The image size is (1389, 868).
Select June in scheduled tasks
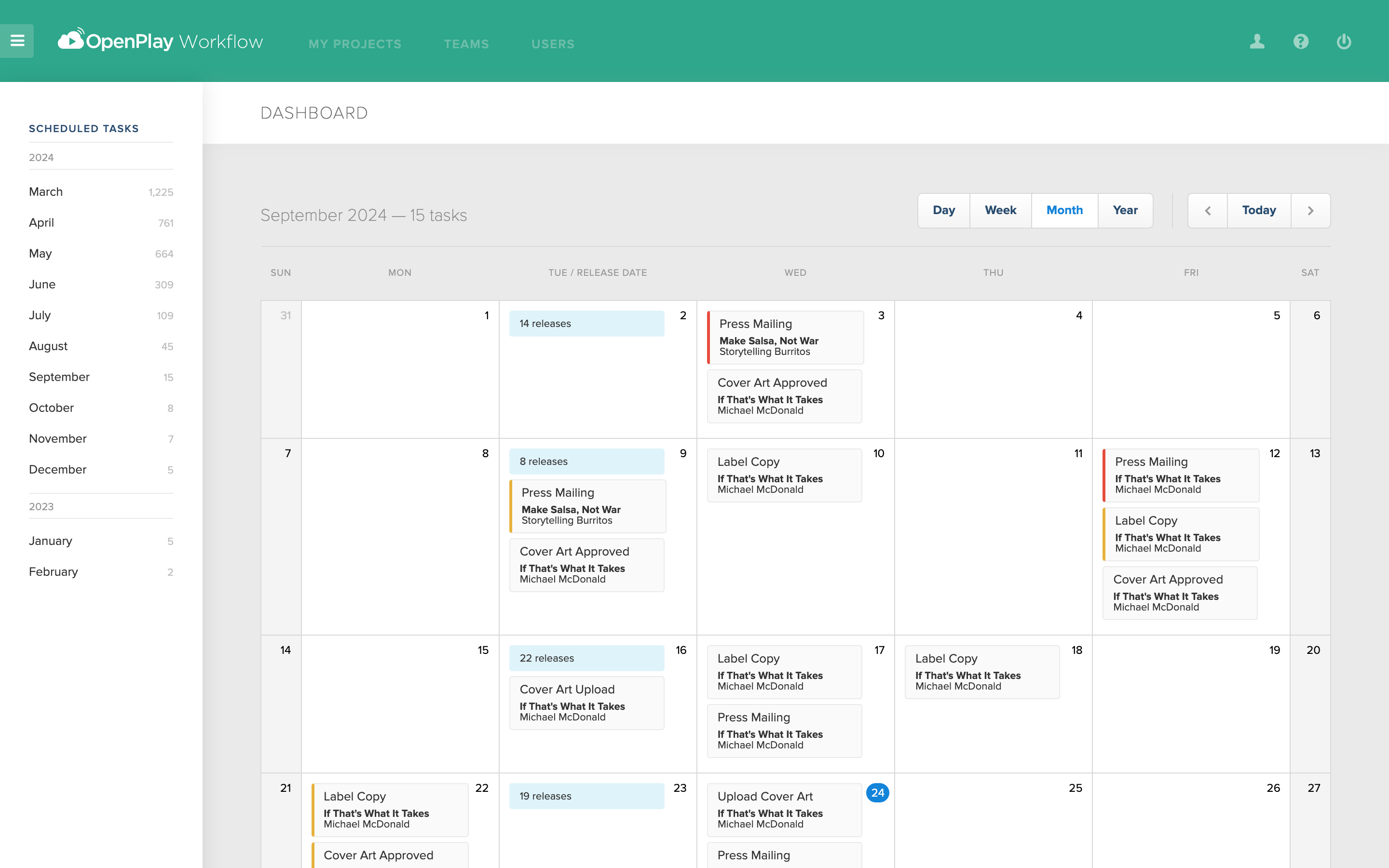(101, 285)
